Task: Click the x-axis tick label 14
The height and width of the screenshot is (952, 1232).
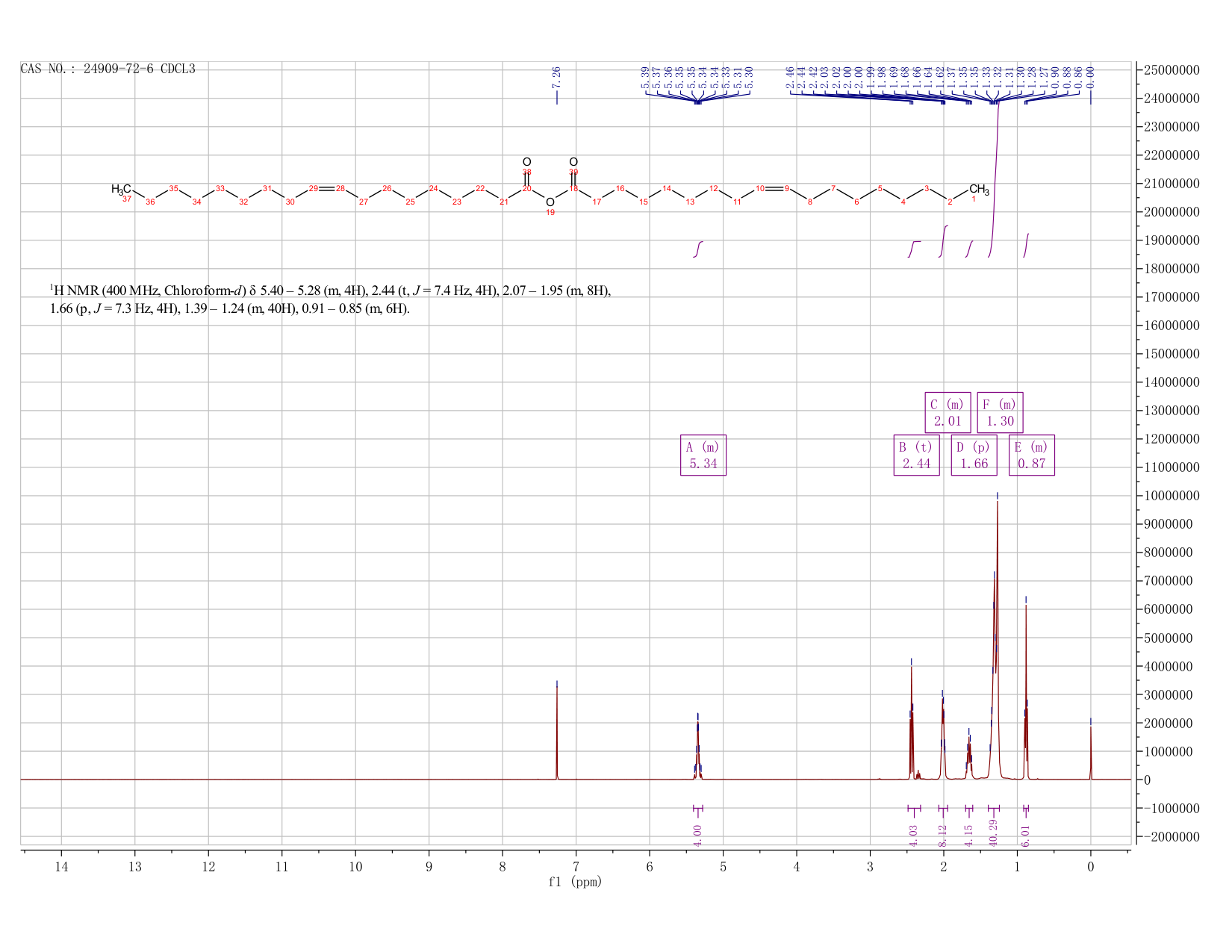Action: point(61,866)
